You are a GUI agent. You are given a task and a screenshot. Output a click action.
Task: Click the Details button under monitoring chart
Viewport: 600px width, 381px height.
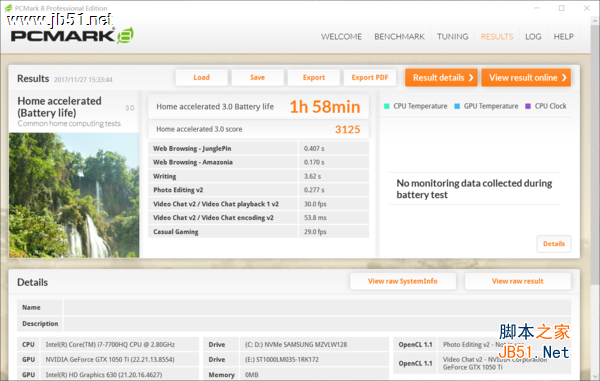[x=554, y=244]
